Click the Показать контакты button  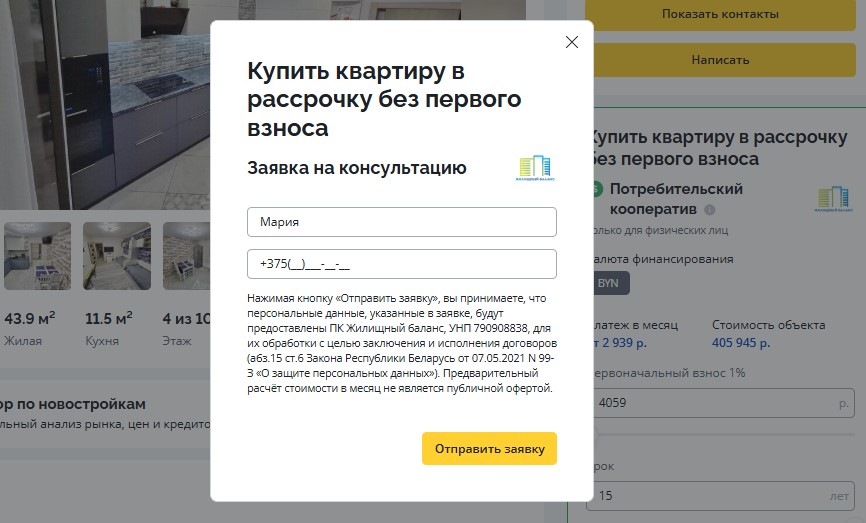pyautogui.click(x=720, y=14)
